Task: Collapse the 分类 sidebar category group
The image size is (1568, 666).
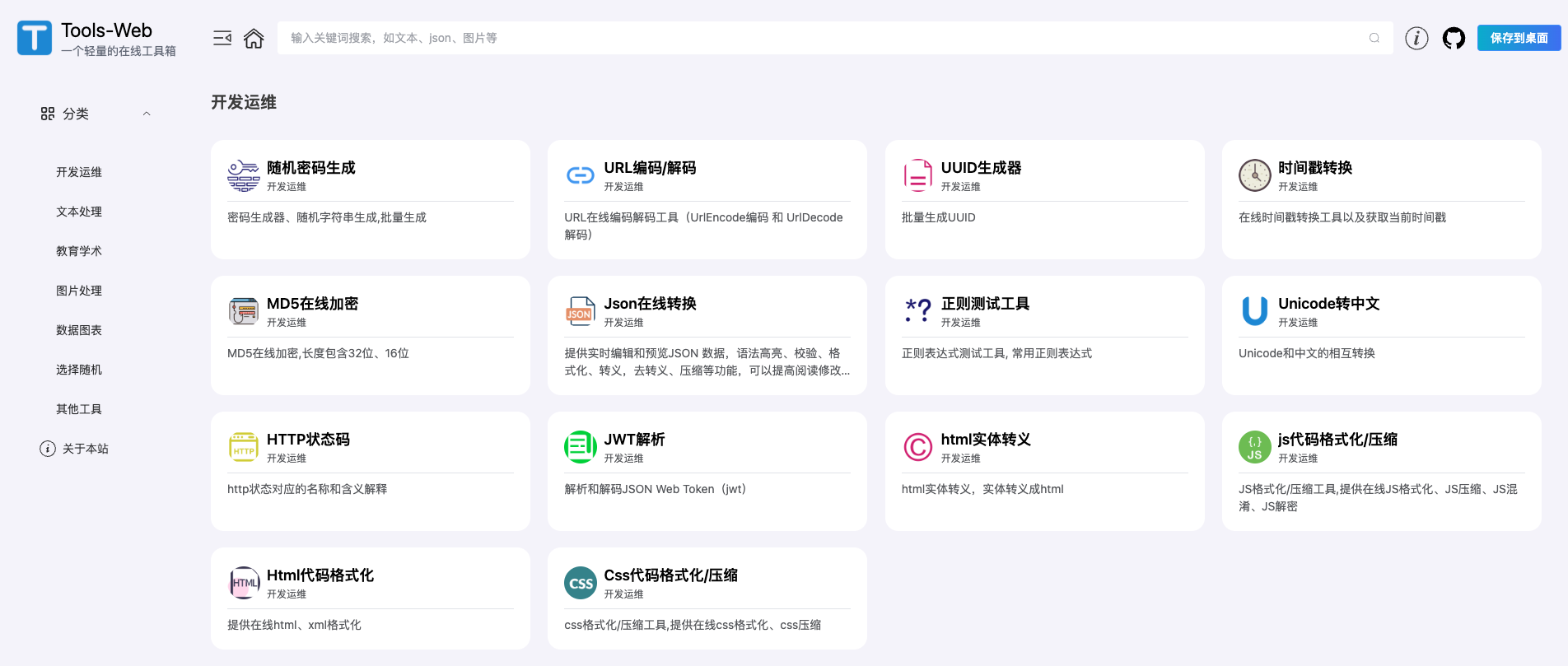Action: pyautogui.click(x=147, y=114)
